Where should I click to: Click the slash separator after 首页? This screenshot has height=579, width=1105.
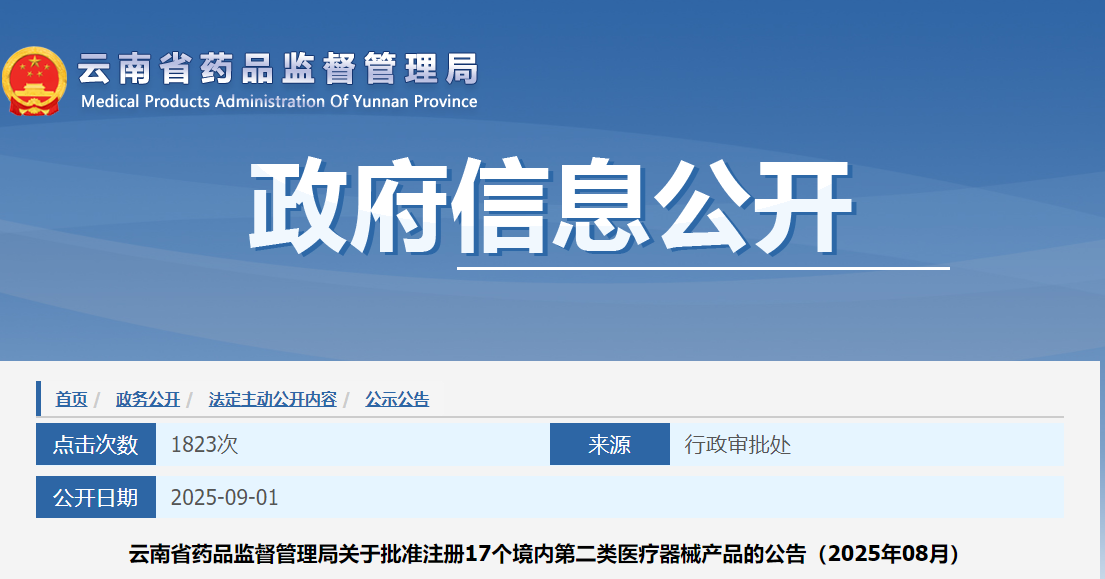point(98,400)
